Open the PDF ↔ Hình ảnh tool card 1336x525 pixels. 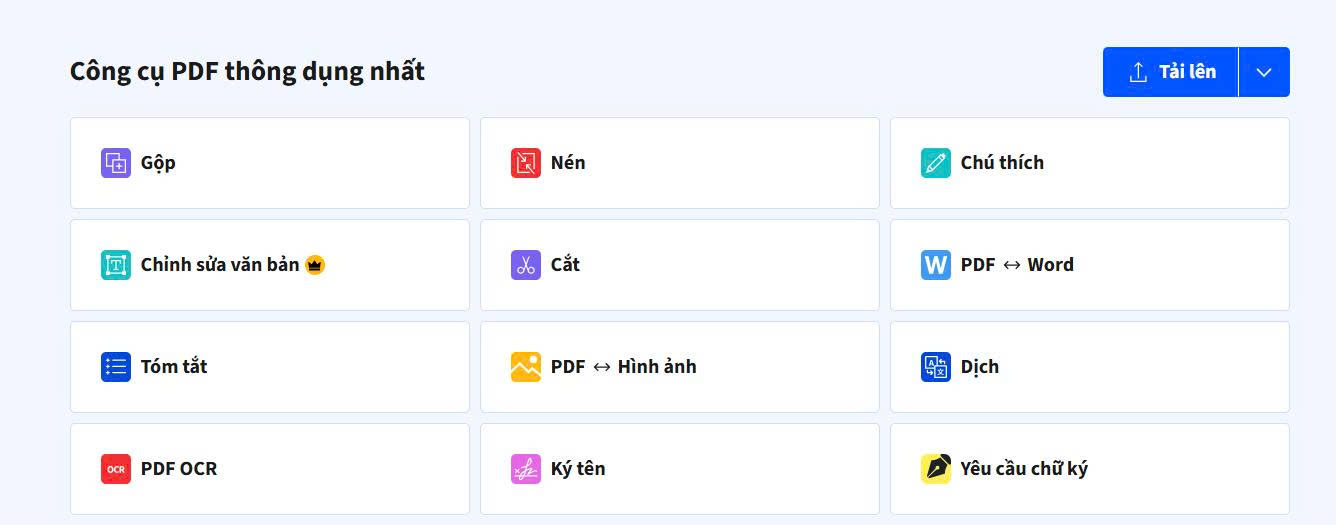(680, 367)
